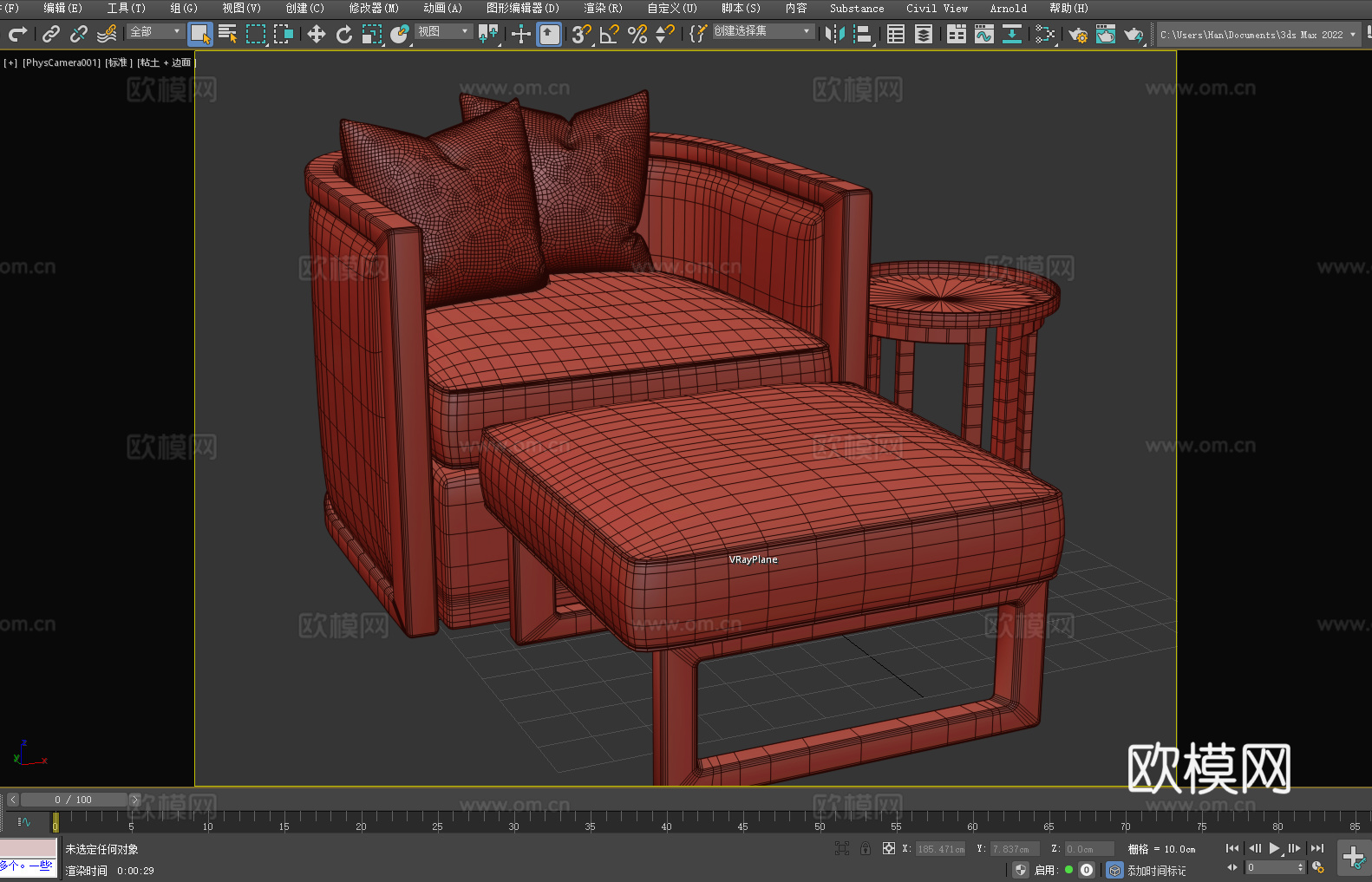Open the Curve Editor
Image resolution: width=1372 pixels, height=882 pixels.
click(x=984, y=34)
